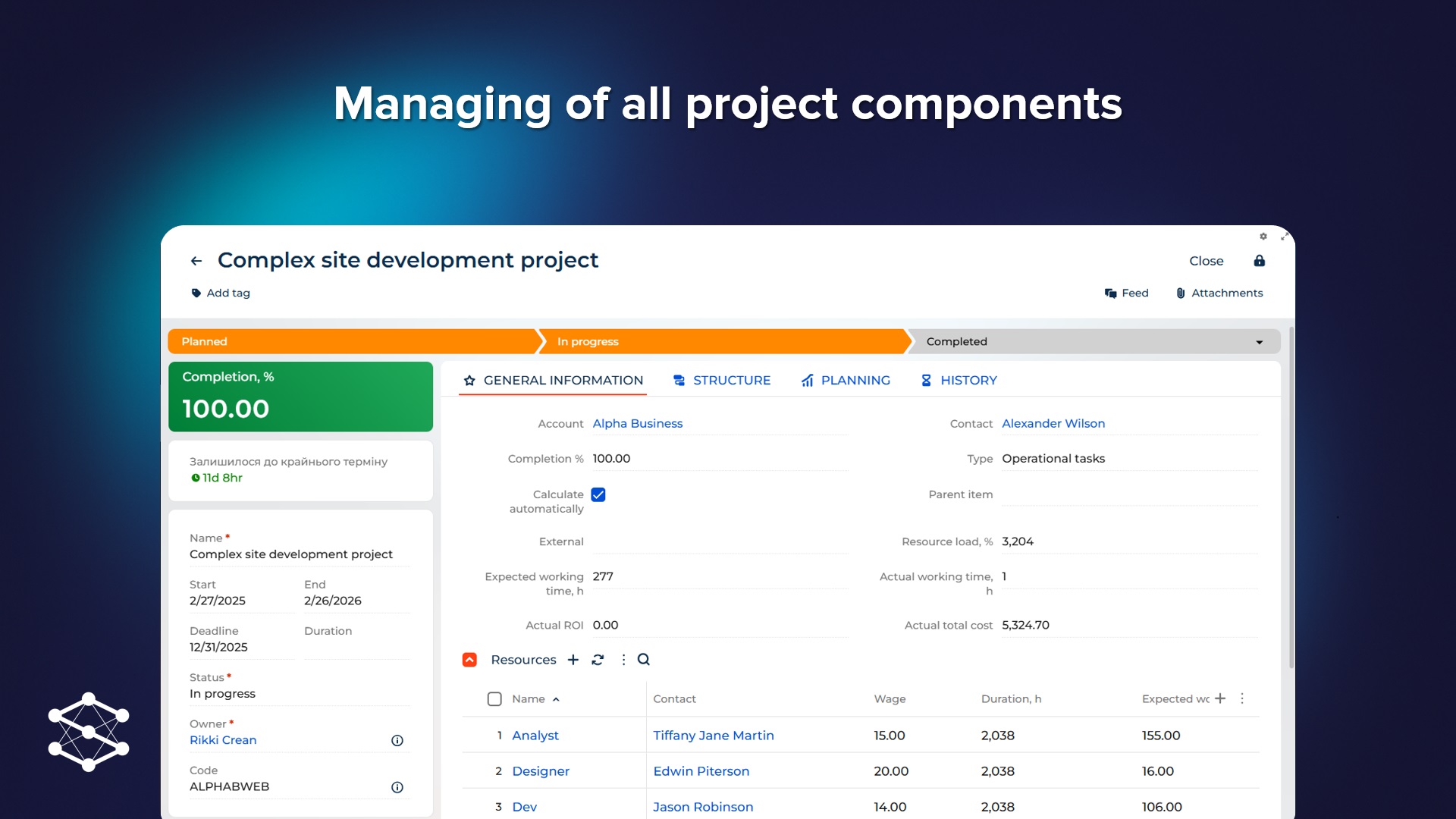1456x819 pixels.
Task: Select all resources via header checkbox
Action: [494, 699]
